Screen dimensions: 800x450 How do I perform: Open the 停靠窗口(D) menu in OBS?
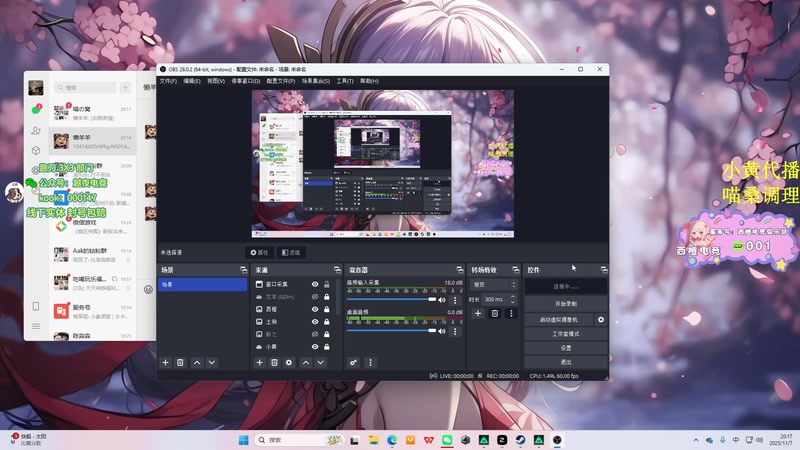point(245,81)
